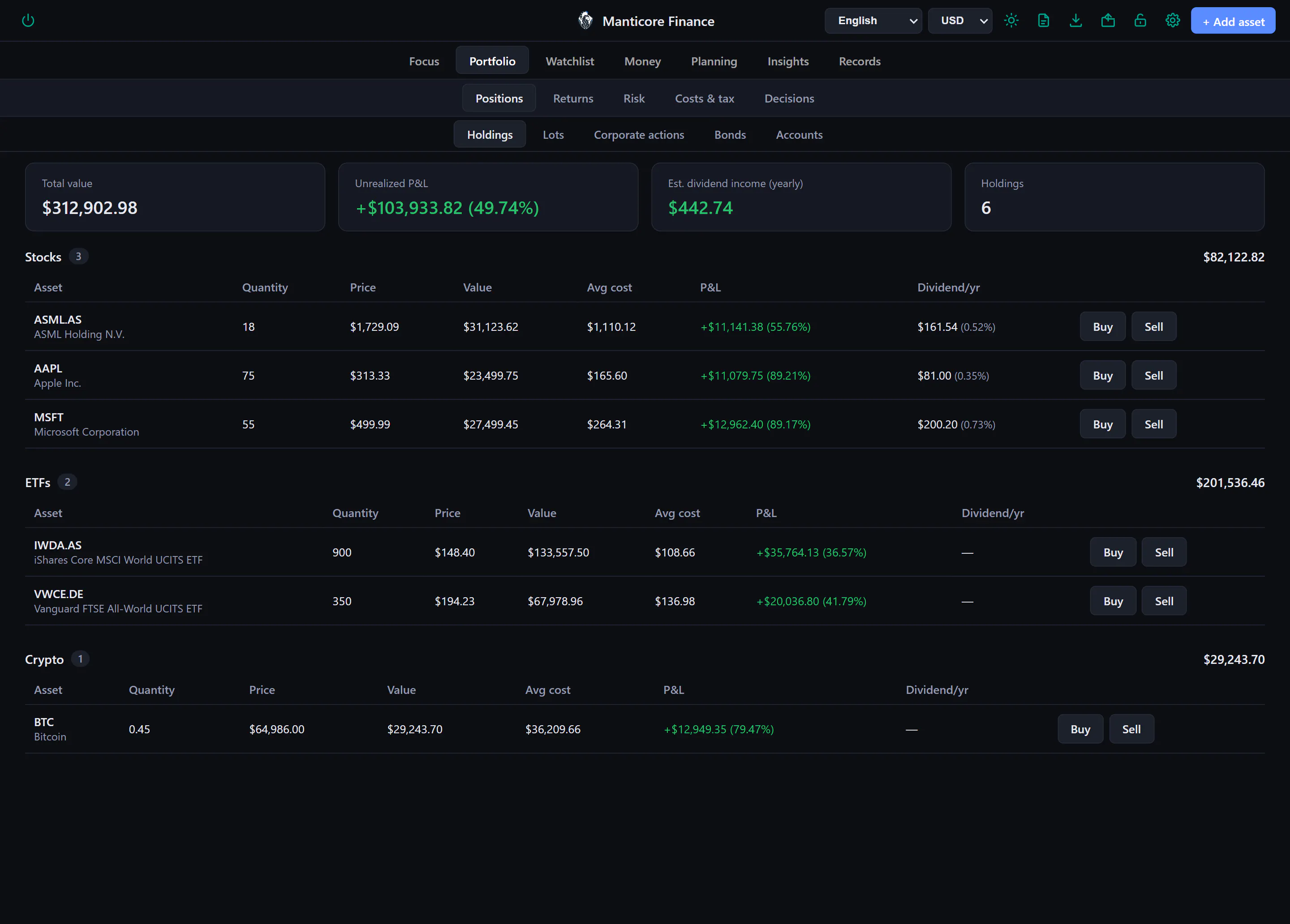The width and height of the screenshot is (1290, 924).
Task: Click the Unrealized P&L +$103,933.82 value
Action: click(x=447, y=208)
